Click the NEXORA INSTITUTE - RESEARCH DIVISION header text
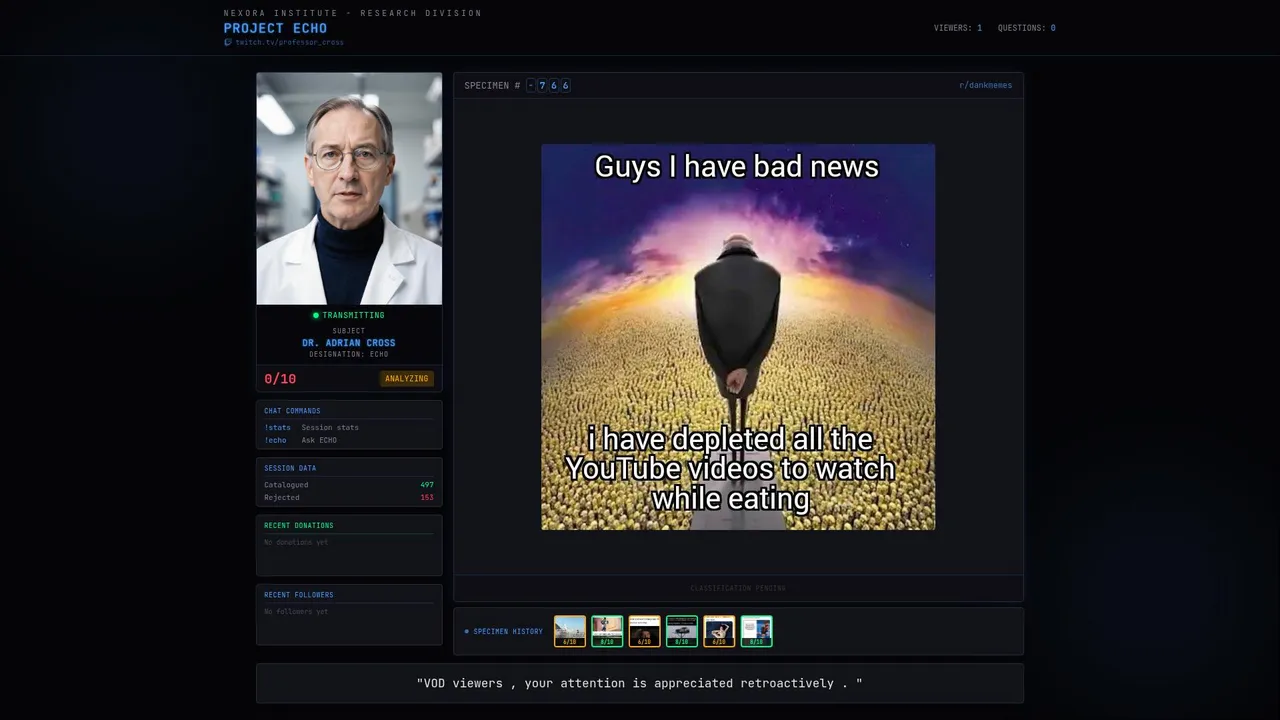 pyautogui.click(x=353, y=13)
